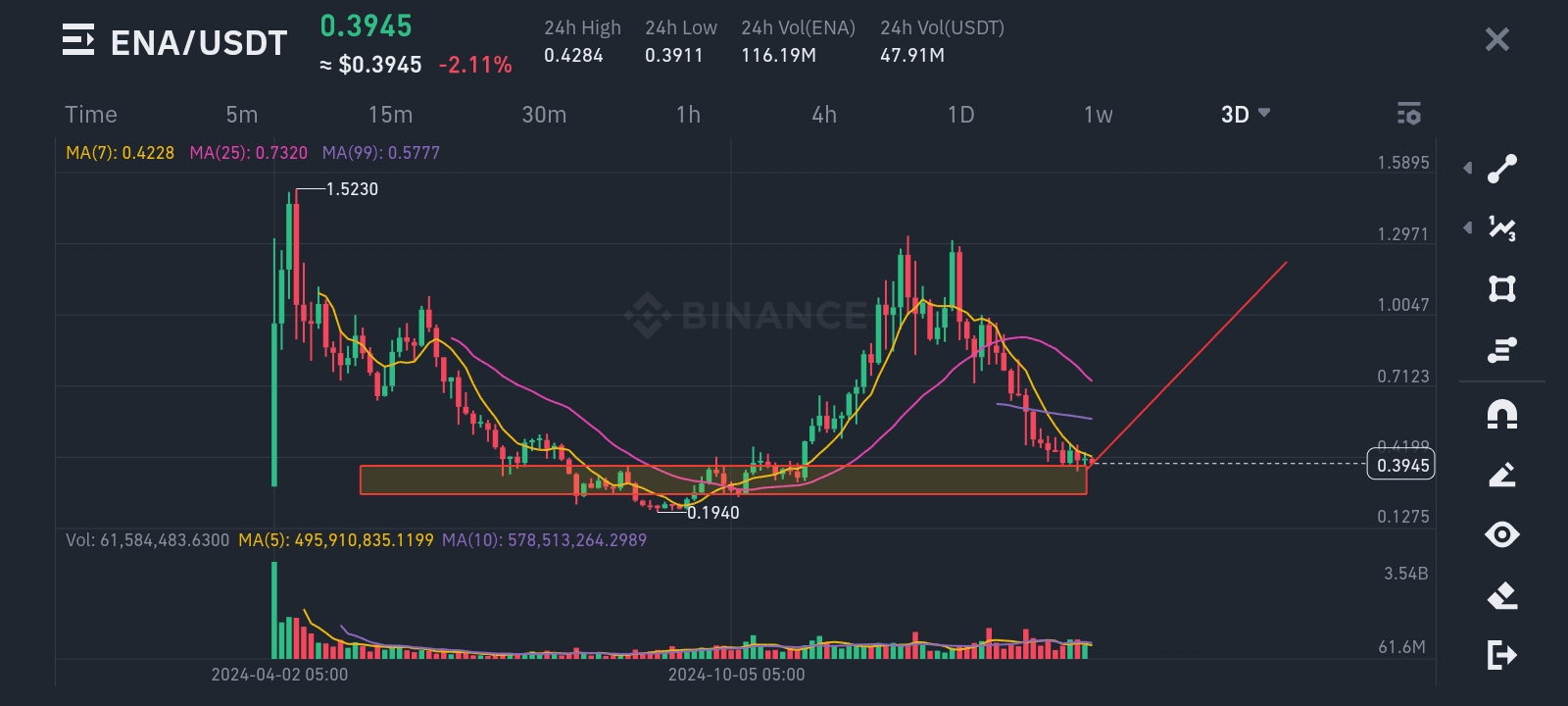Open the trading pair list menu icon

point(78,40)
